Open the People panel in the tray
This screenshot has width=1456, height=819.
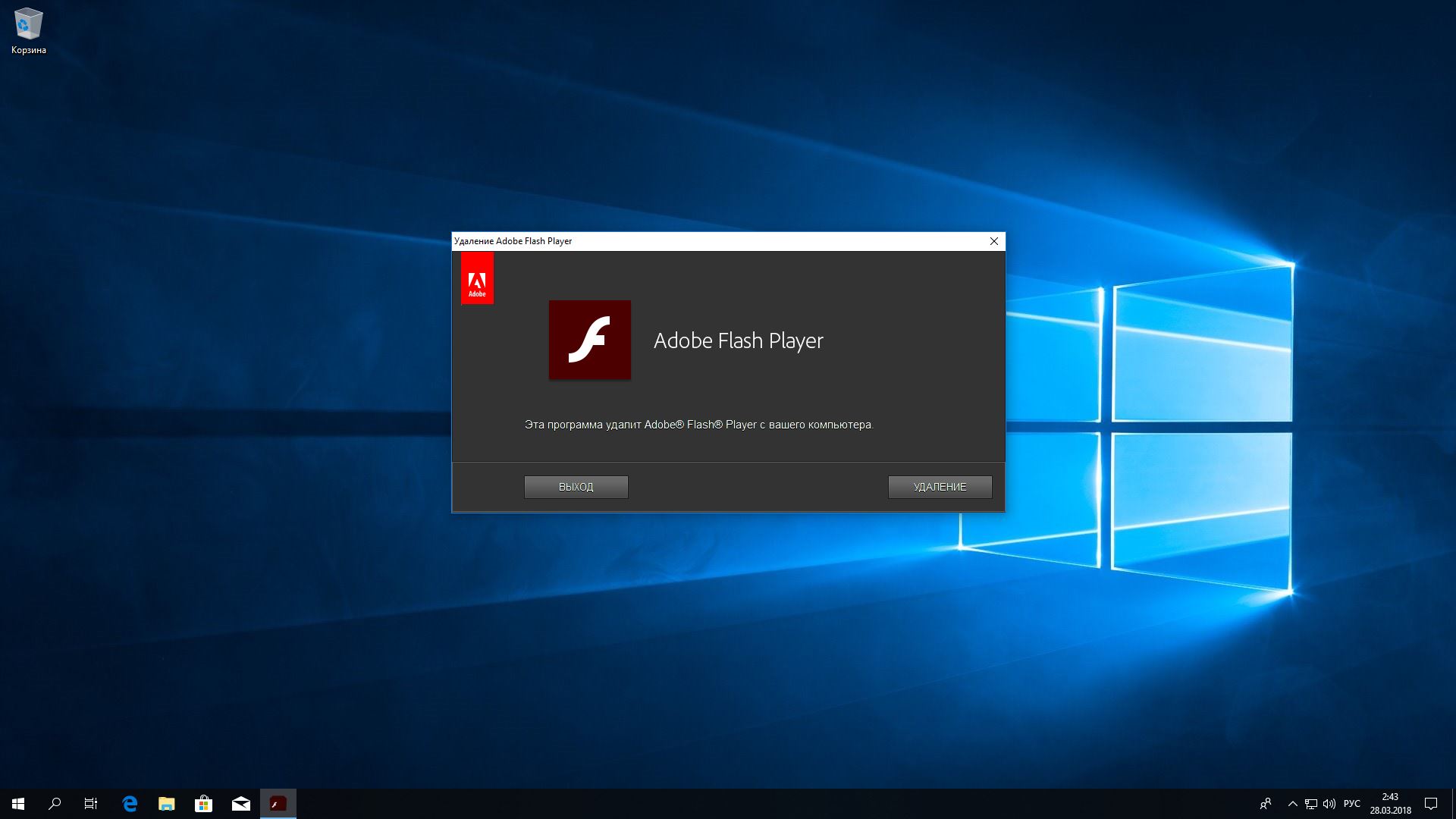pos(1267,803)
